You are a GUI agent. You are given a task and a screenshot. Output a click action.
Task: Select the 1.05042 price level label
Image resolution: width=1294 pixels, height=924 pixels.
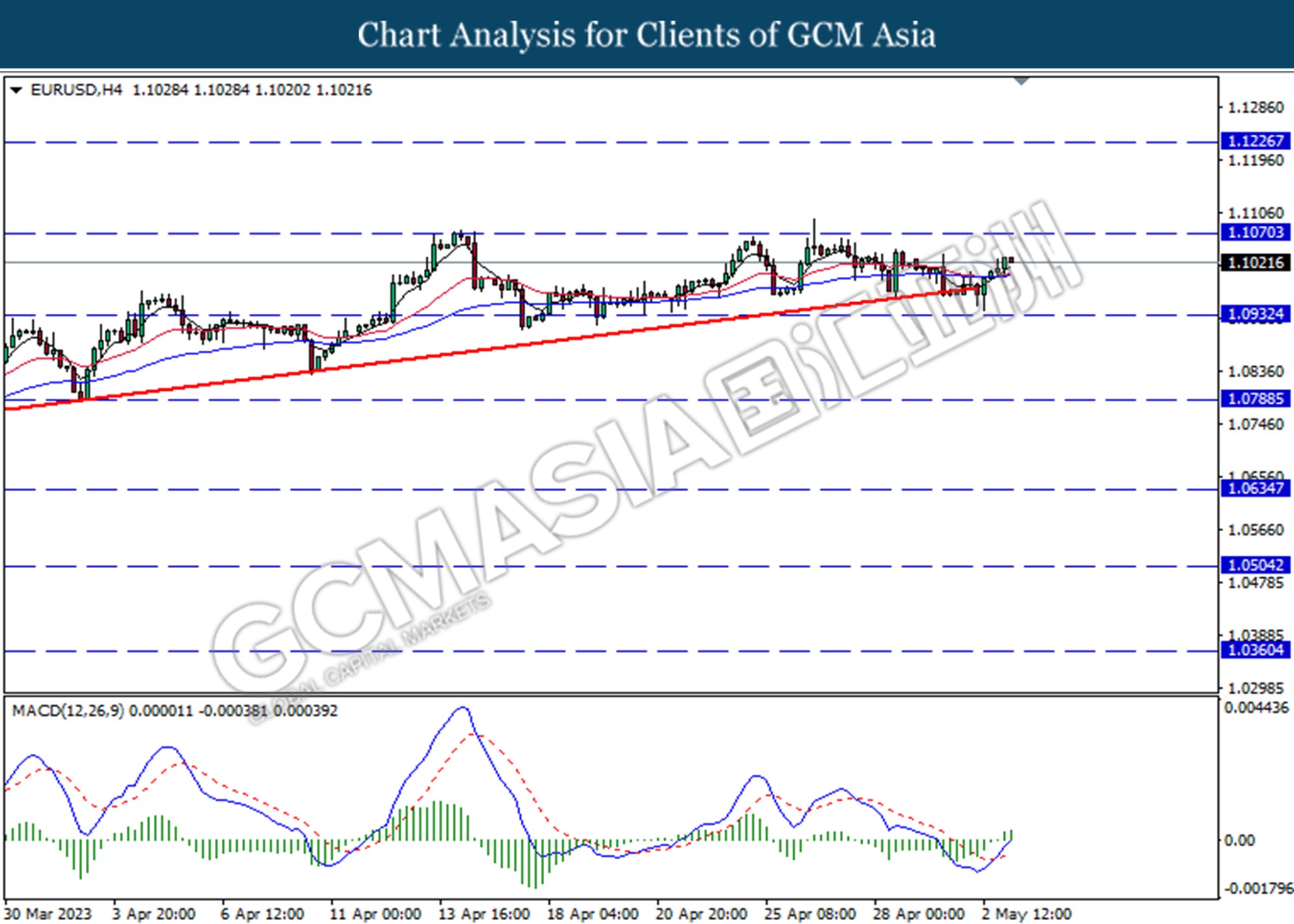(x=1255, y=565)
